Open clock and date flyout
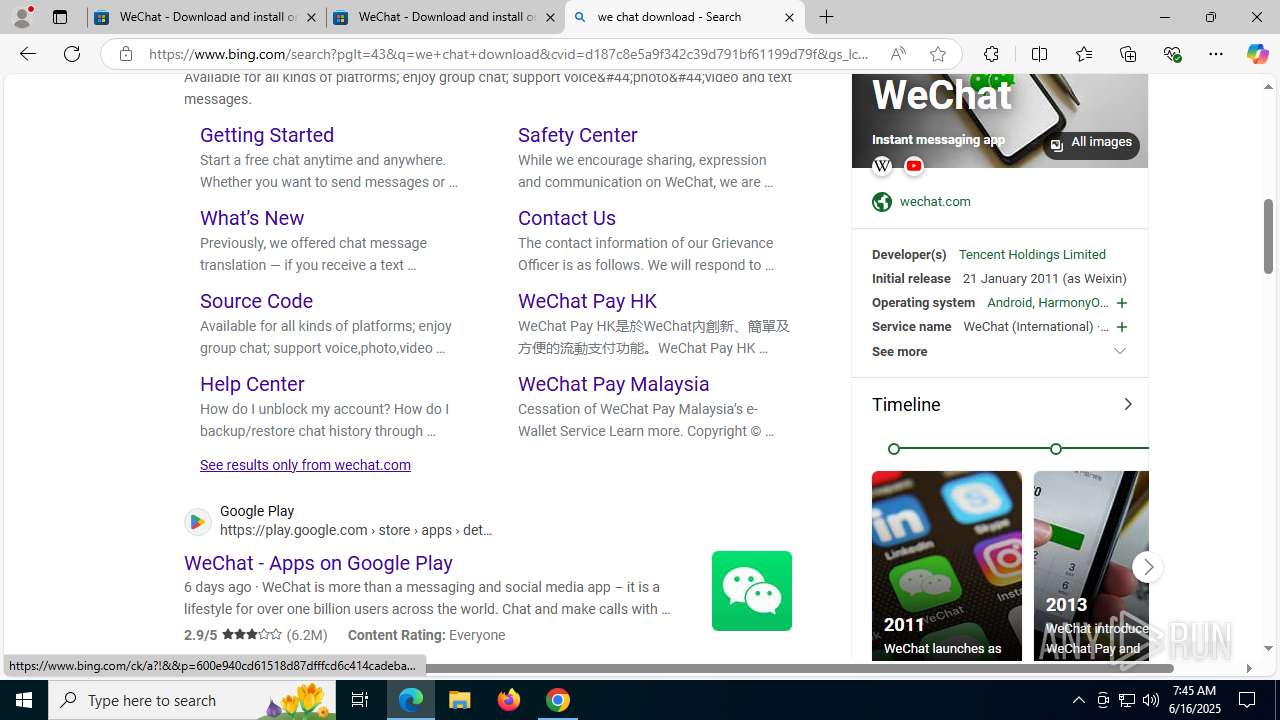The height and width of the screenshot is (720, 1280). pos(1195,700)
